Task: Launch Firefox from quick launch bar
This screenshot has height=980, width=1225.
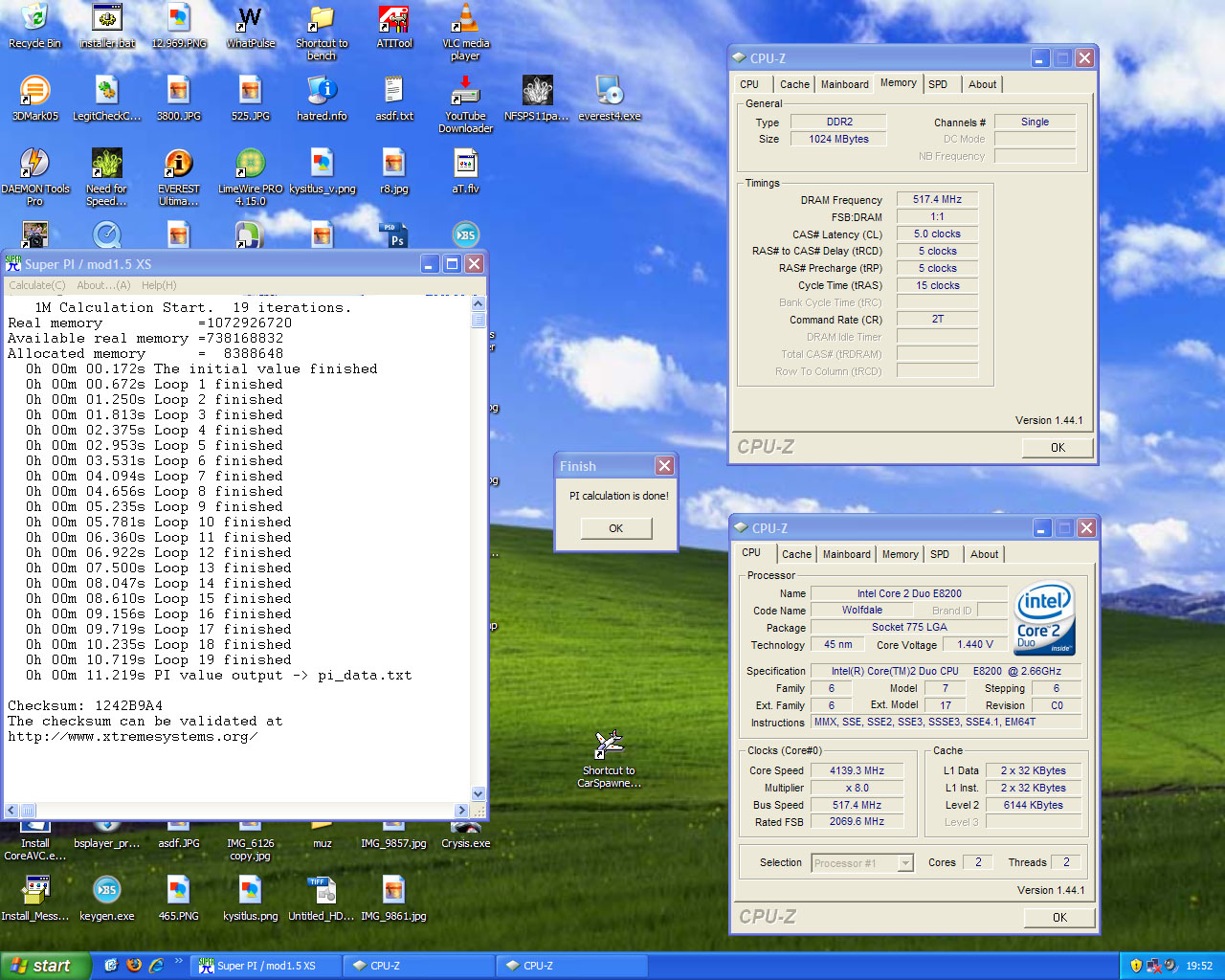Action: tap(133, 966)
